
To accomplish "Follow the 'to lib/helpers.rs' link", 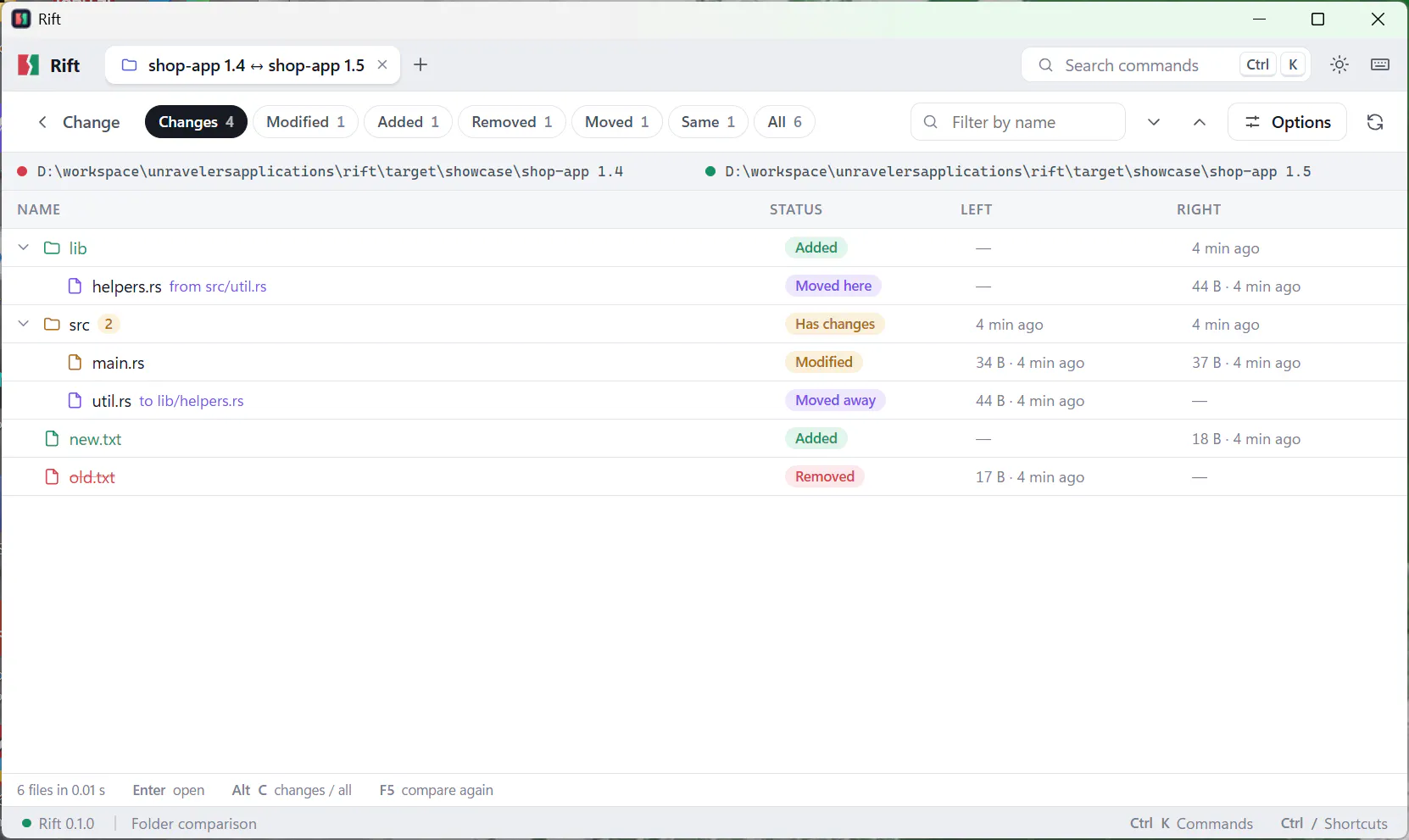I will pos(192,401).
